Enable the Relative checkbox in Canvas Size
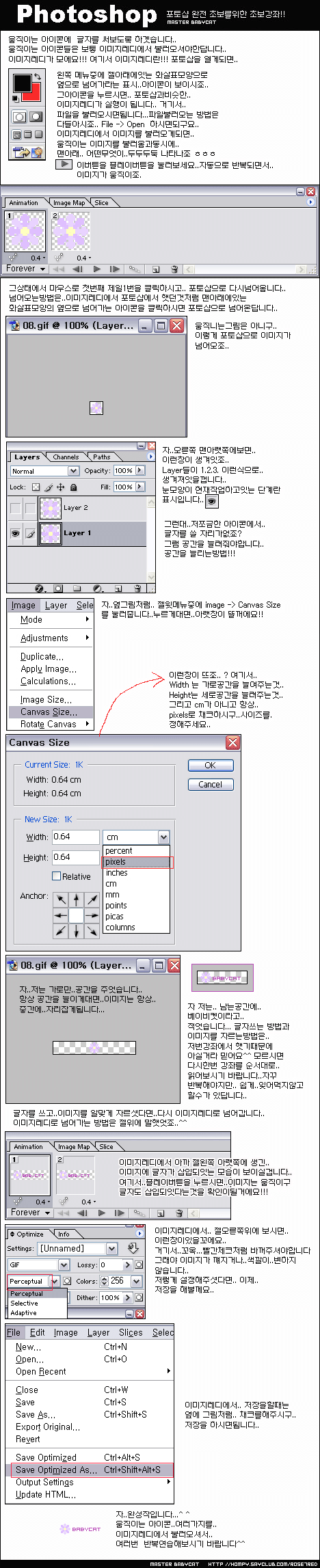 coord(57,876)
